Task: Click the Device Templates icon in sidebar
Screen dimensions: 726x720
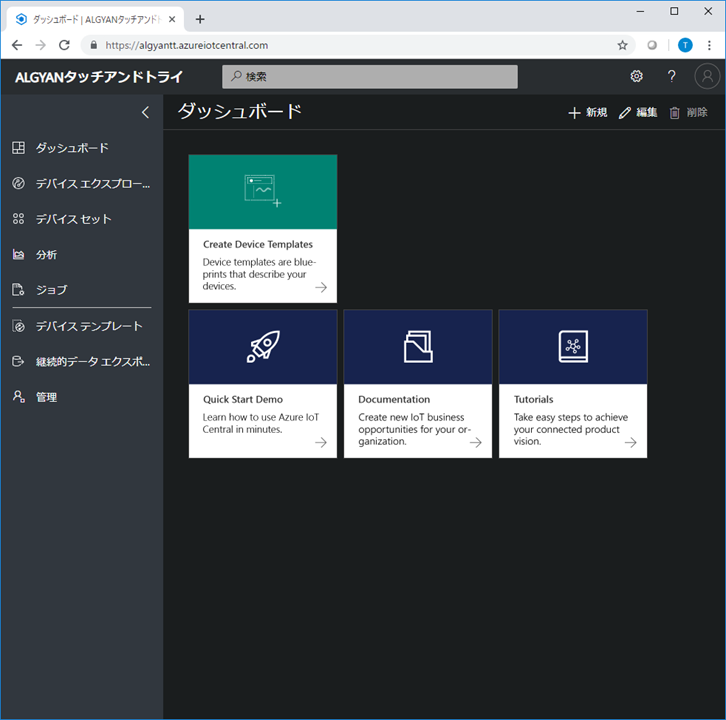Action: tap(19, 326)
